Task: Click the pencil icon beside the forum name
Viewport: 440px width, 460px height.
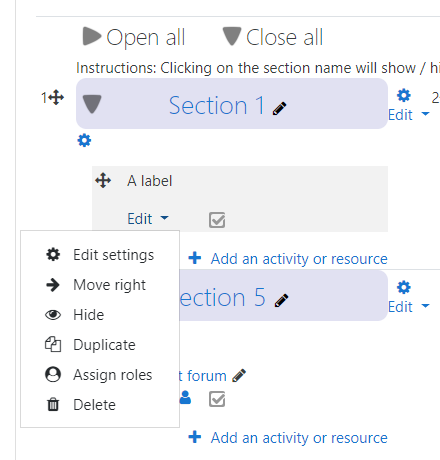Action: 239,376
